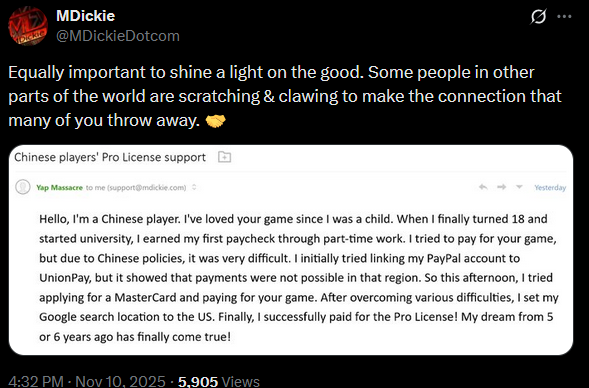Click the email forward arrow icon
This screenshot has height=388, width=589.
point(501,187)
